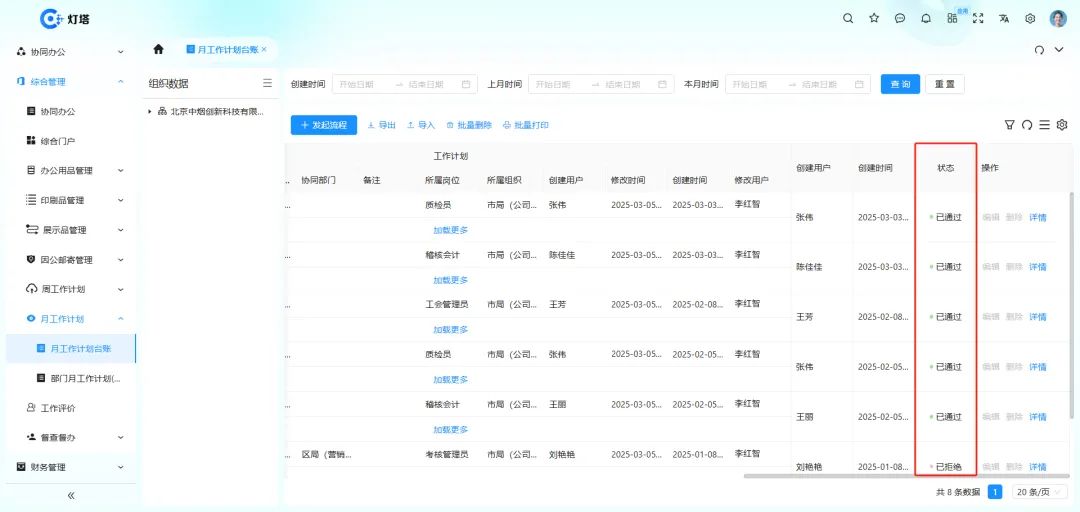The height and width of the screenshot is (512, 1080).
Task: Click the table horizontal scrollbar
Action: pos(906,475)
